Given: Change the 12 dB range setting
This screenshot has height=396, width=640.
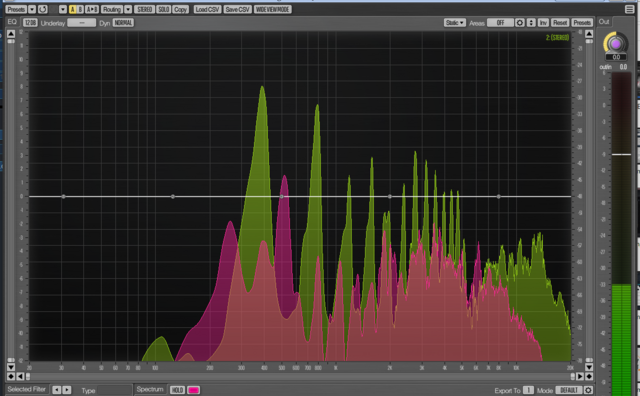Looking at the screenshot, I should coord(30,22).
